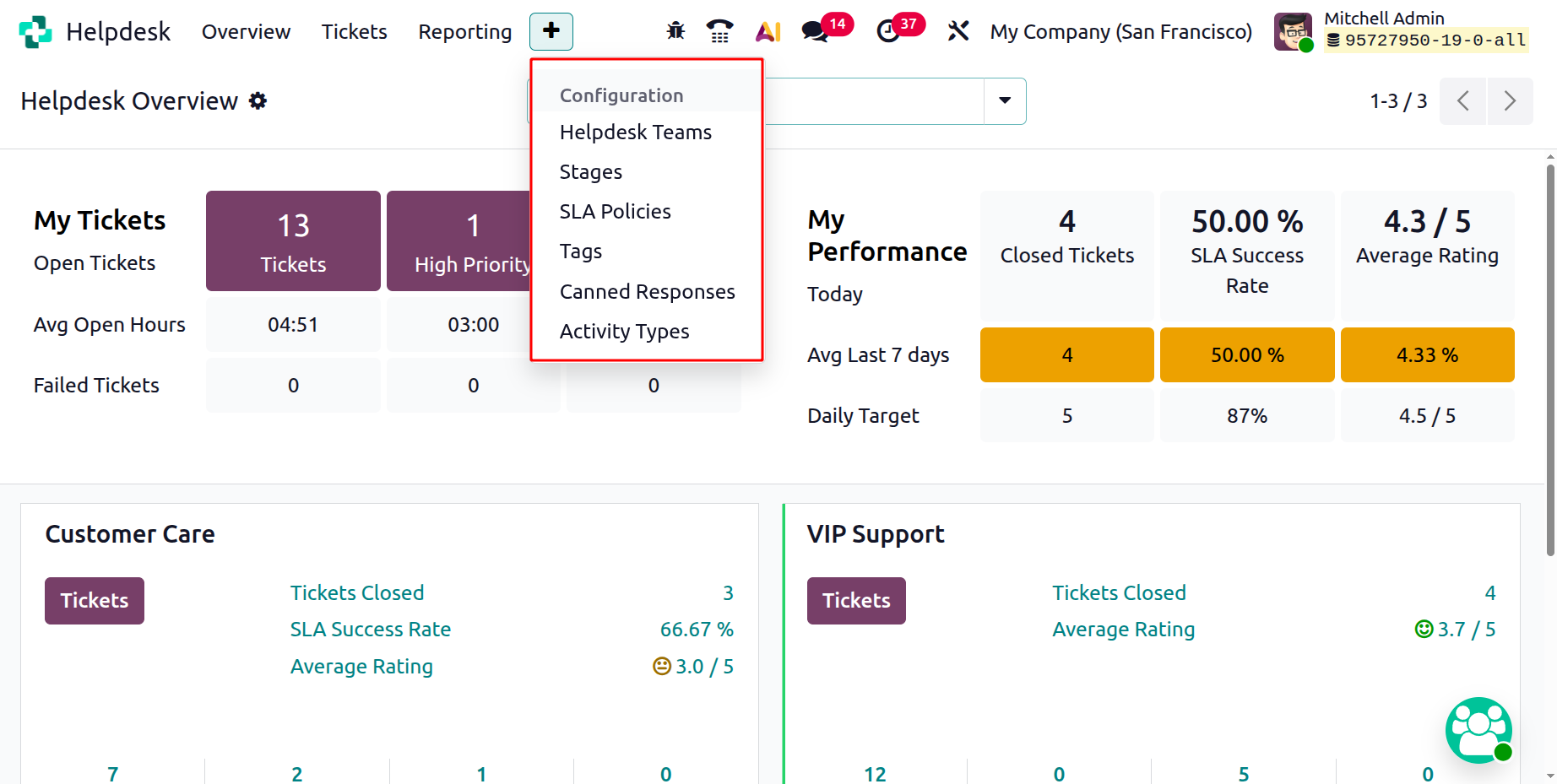
Task: Select Helpdesk Teams from Configuration menu
Action: click(x=635, y=132)
